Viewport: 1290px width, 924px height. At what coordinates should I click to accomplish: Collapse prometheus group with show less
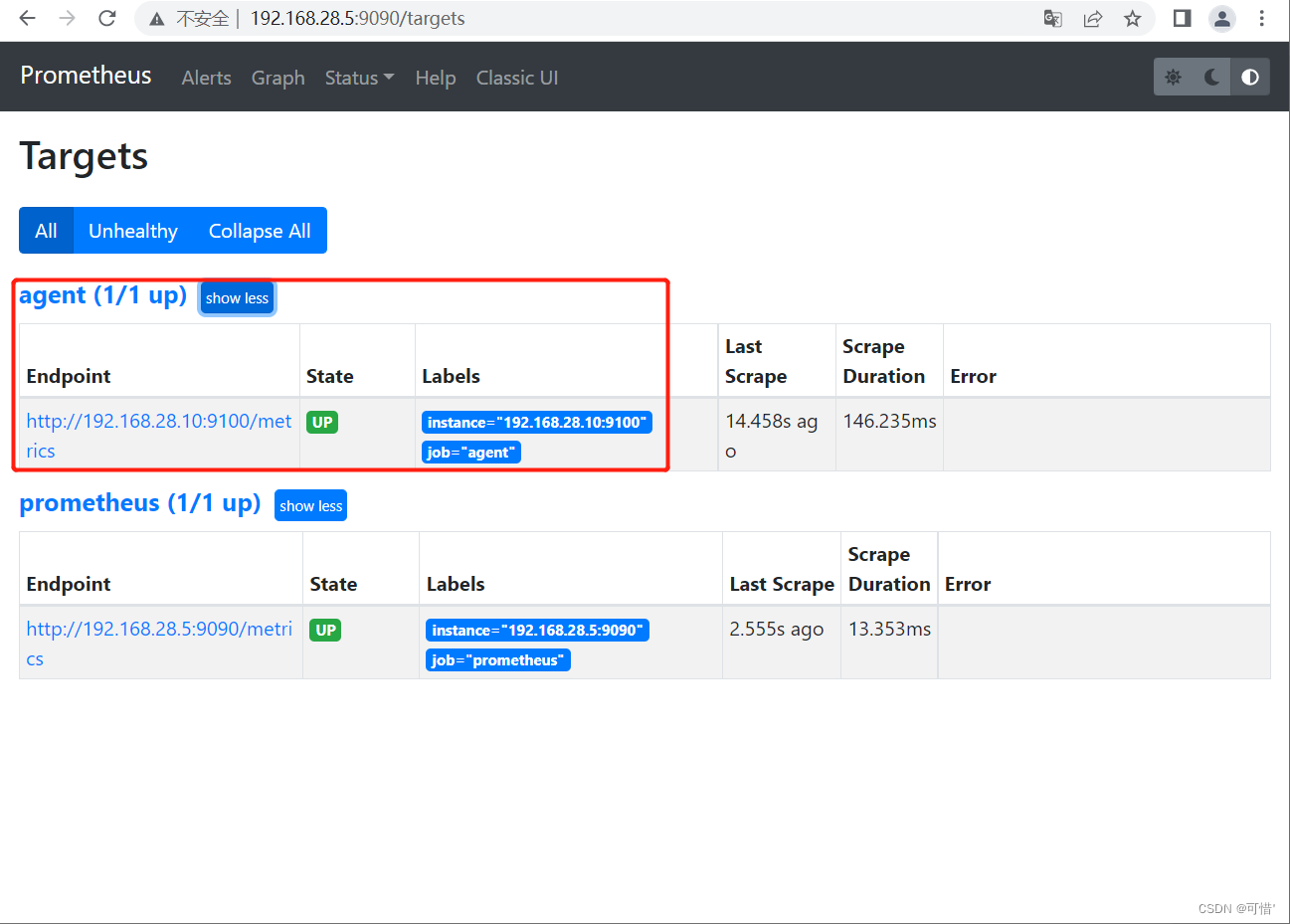click(310, 505)
